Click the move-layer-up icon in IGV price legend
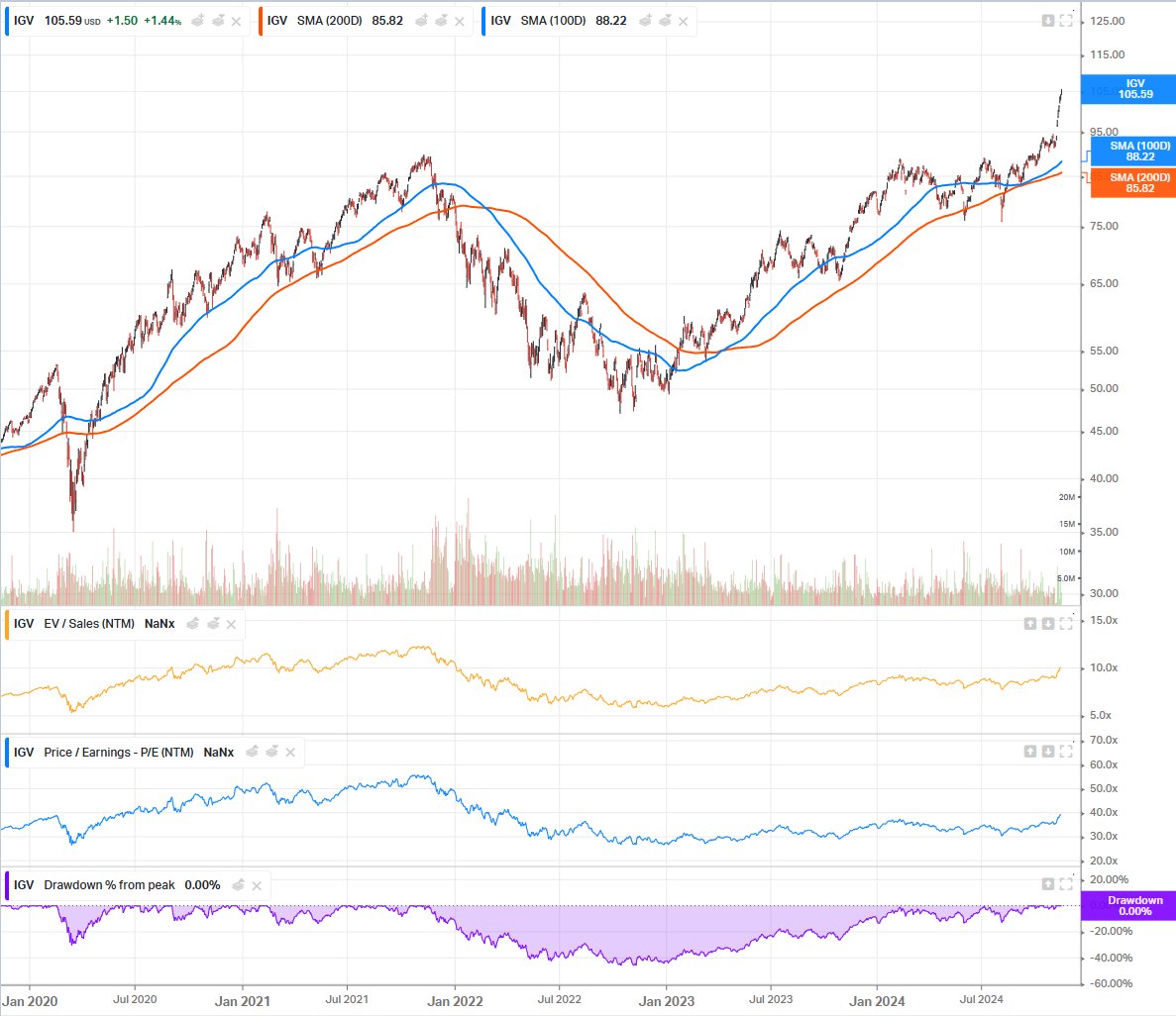 coord(198,21)
